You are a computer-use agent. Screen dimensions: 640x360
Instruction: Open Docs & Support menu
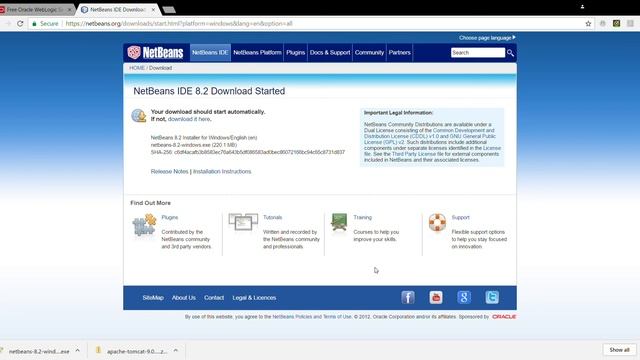(330, 53)
